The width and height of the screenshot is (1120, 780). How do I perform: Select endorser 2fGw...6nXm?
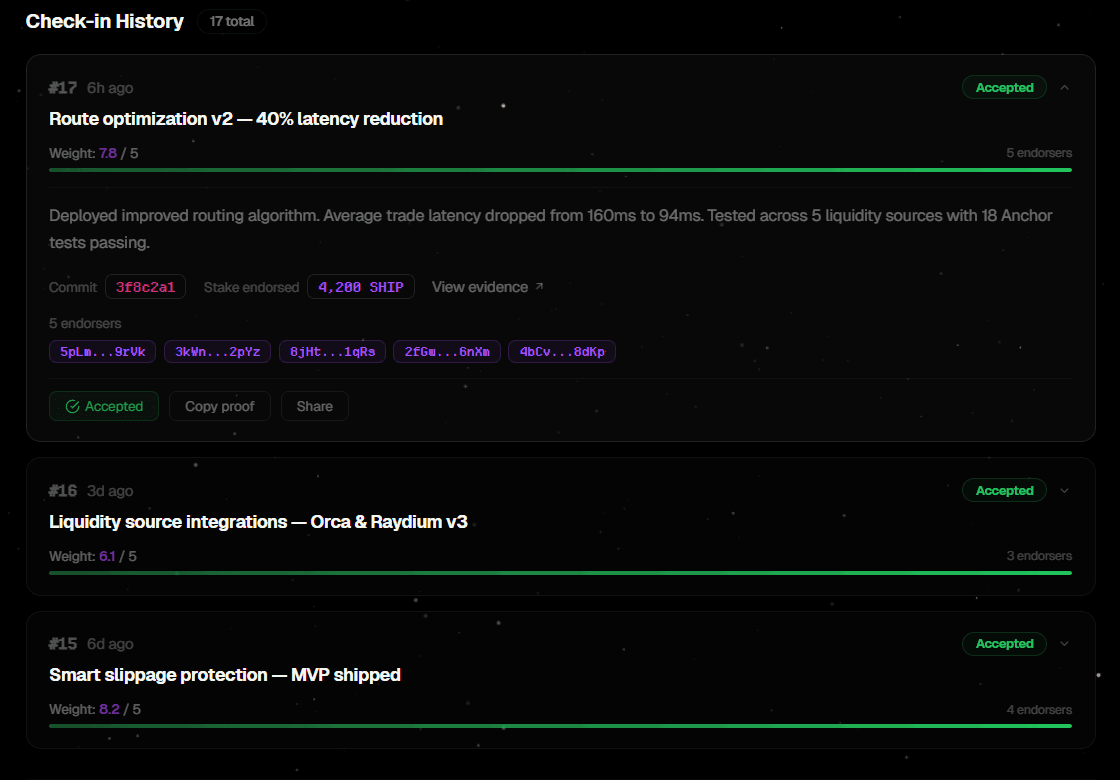447,351
